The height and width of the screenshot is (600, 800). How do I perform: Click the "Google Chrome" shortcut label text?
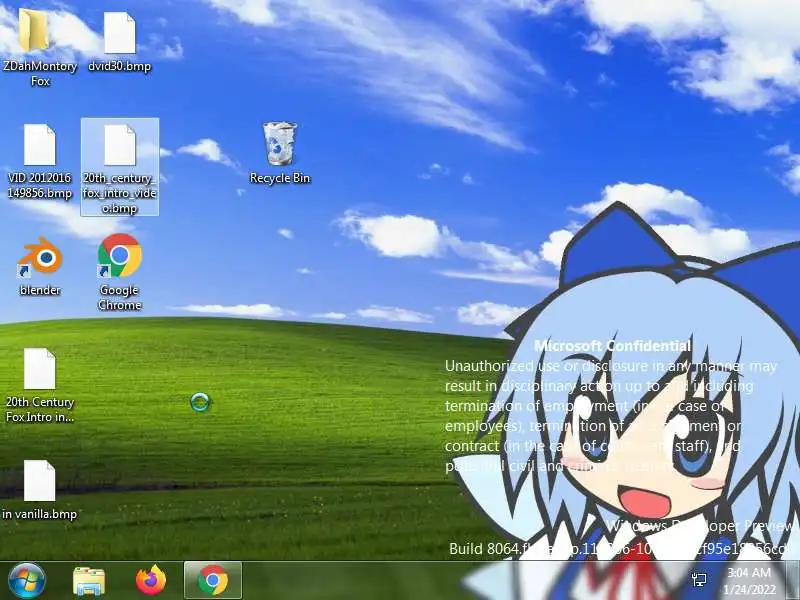pyautogui.click(x=119, y=297)
